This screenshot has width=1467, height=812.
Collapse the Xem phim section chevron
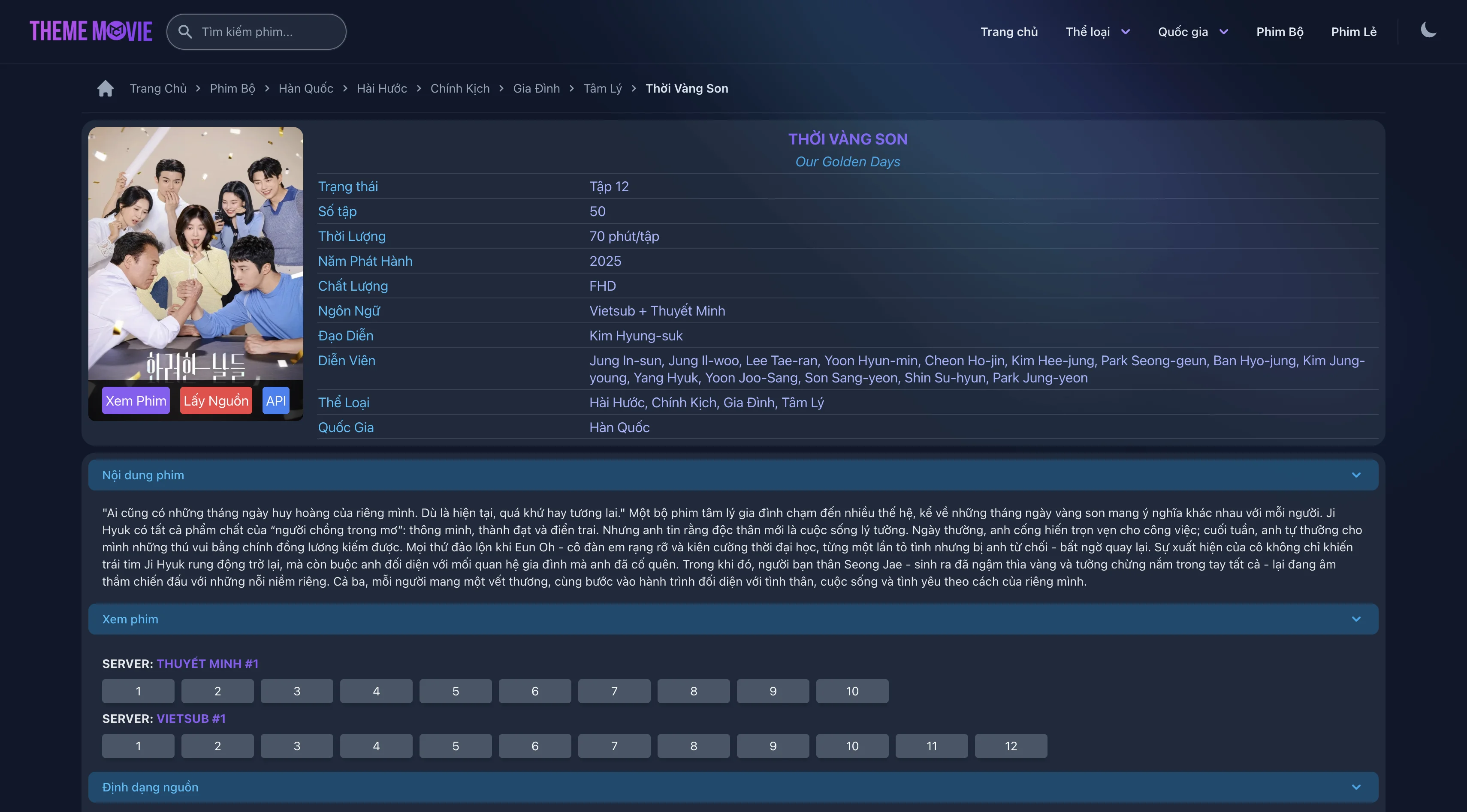(x=1356, y=619)
